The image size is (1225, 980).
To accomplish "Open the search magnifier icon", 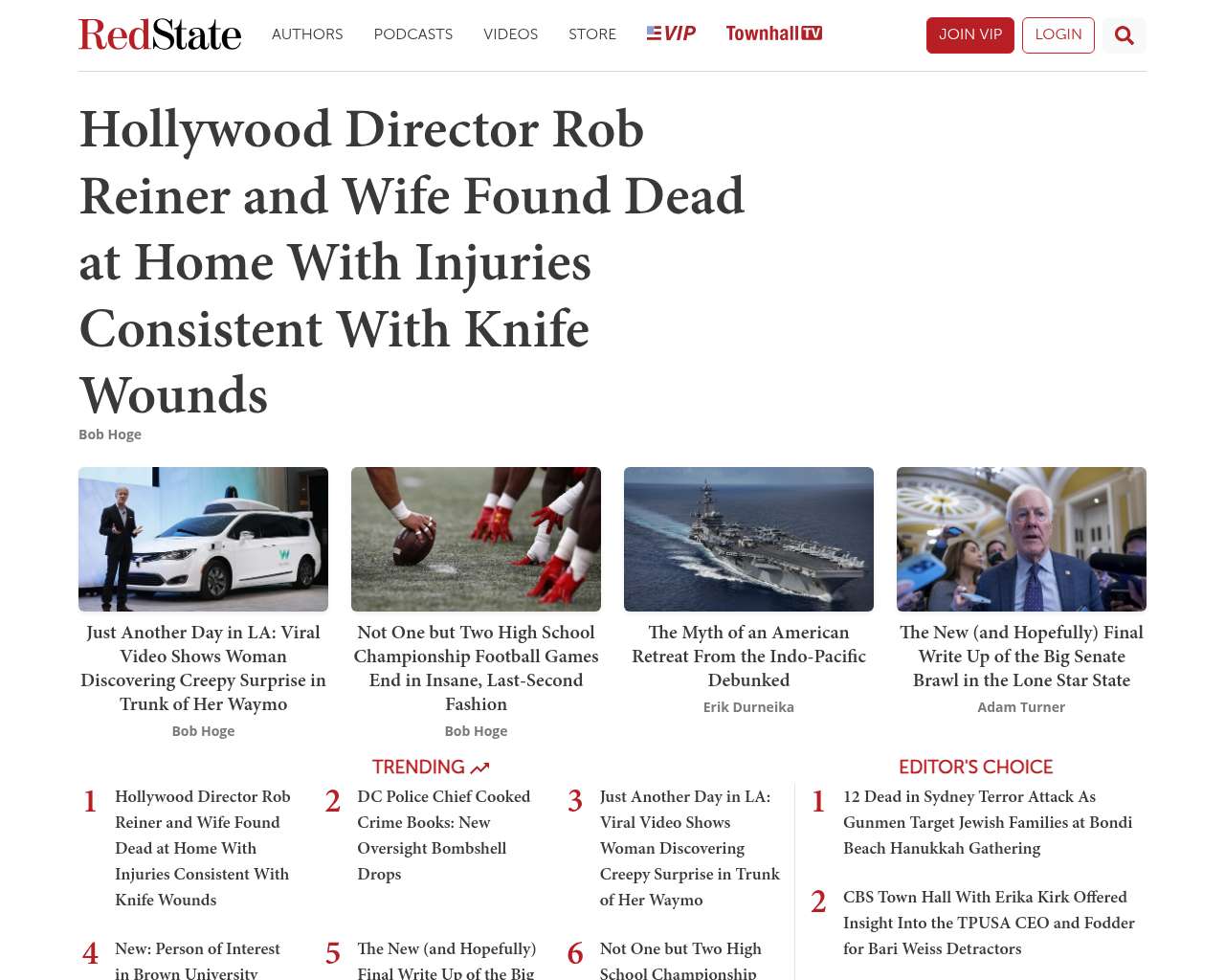I will pos(1124,35).
